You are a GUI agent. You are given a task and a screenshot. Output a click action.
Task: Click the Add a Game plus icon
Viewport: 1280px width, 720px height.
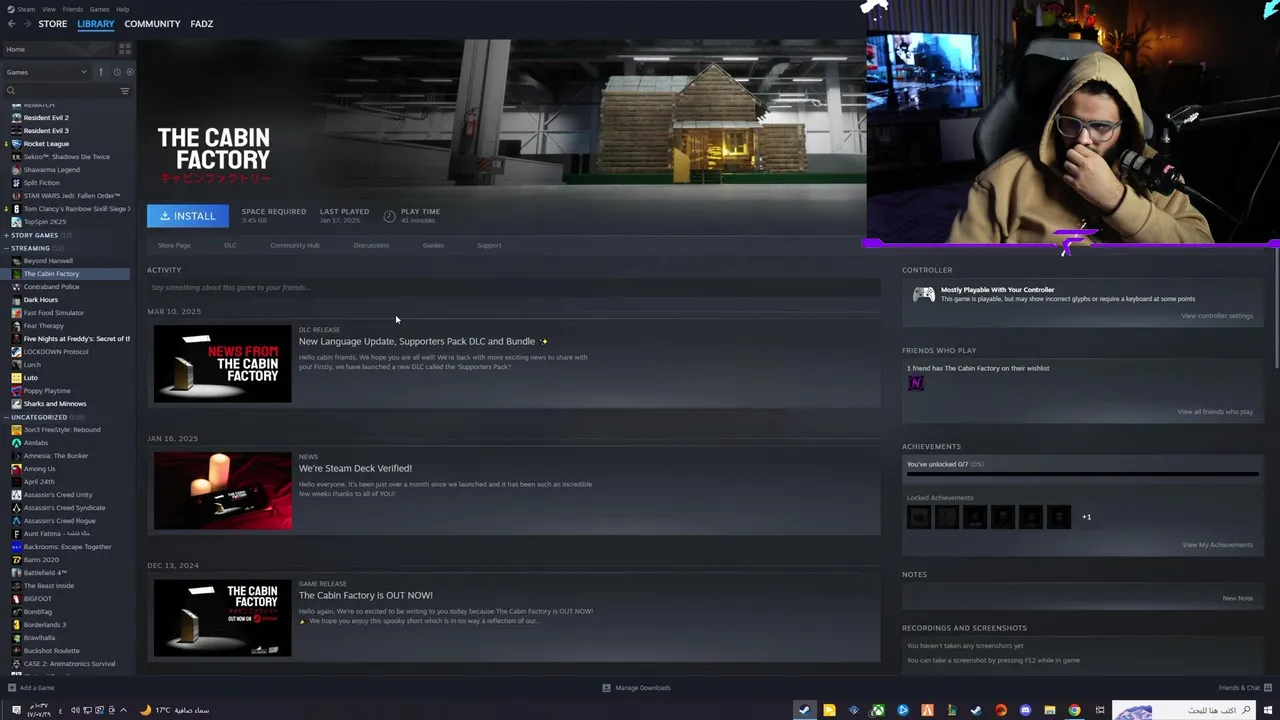tap(12, 688)
